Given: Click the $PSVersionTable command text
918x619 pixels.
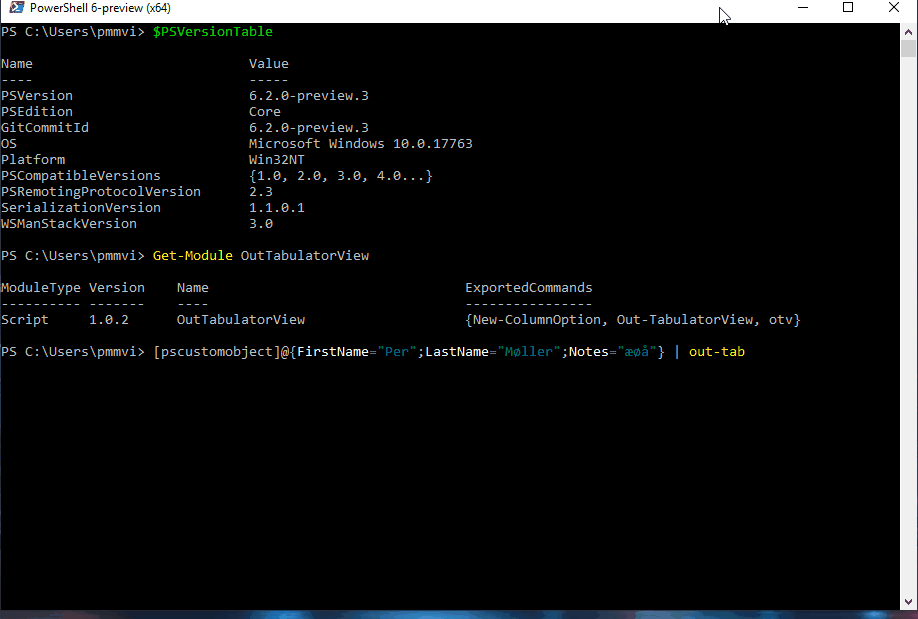Looking at the screenshot, I should click(211, 31).
